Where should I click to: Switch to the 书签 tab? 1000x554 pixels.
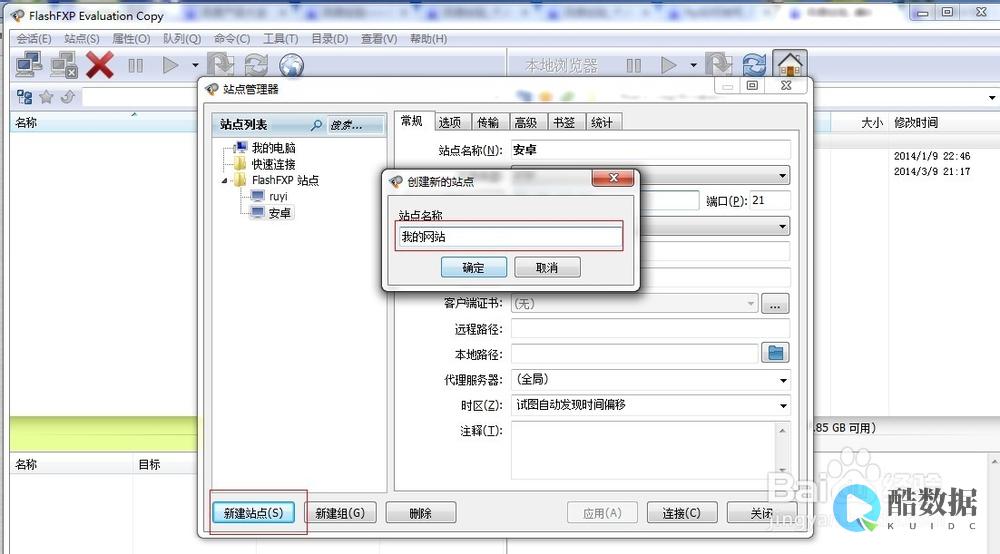(x=564, y=122)
